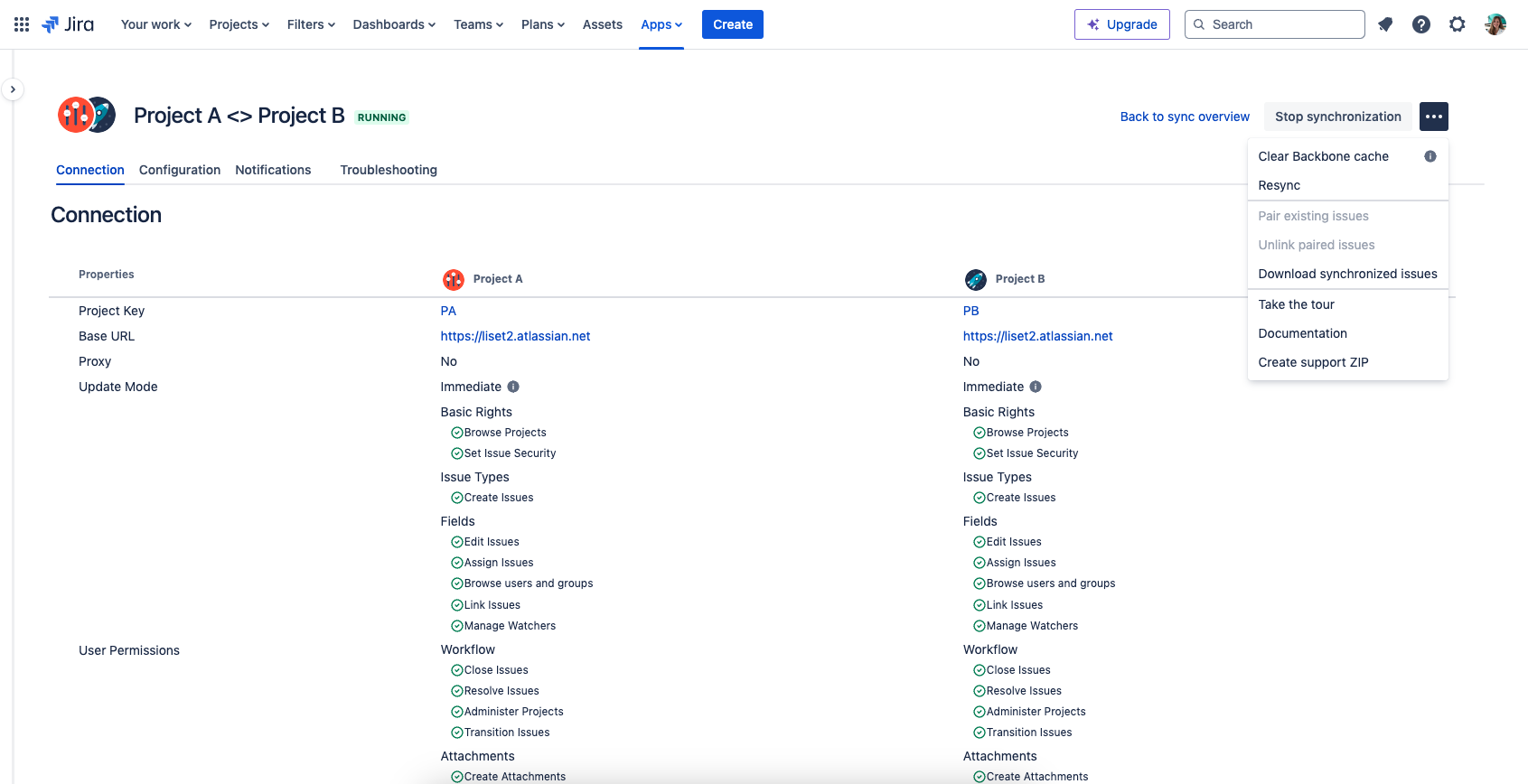Open the Troubleshooting tab
The image size is (1528, 784).
389,170
